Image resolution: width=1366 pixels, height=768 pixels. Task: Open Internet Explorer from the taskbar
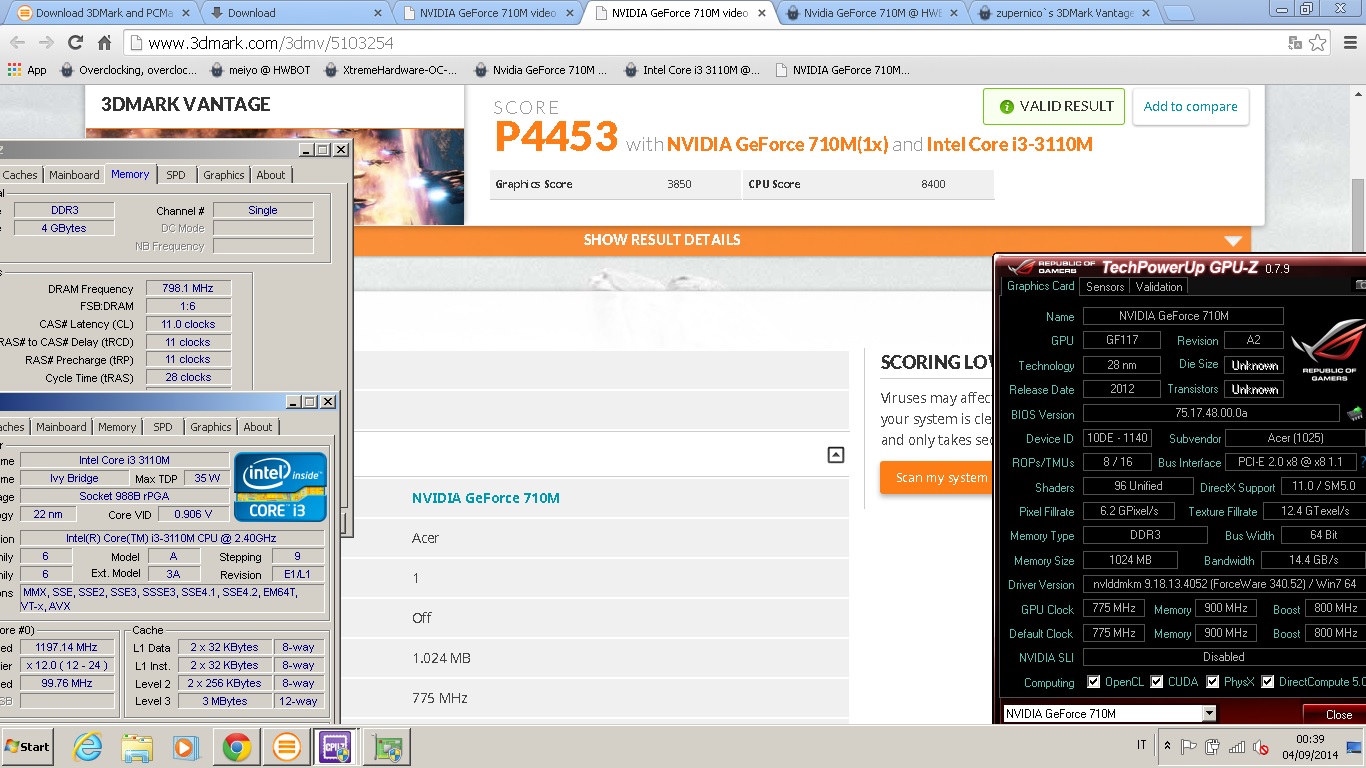click(89, 748)
